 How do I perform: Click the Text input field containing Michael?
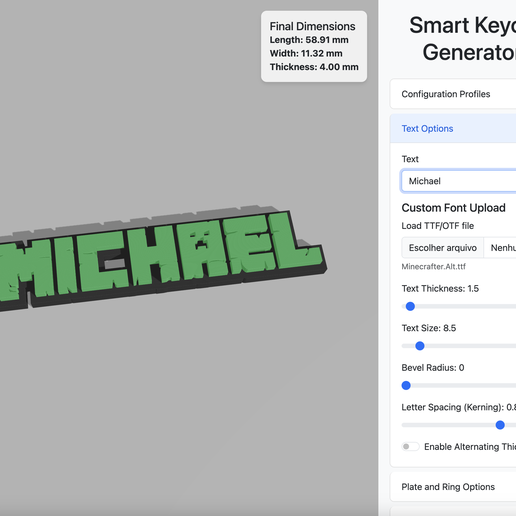tap(459, 181)
